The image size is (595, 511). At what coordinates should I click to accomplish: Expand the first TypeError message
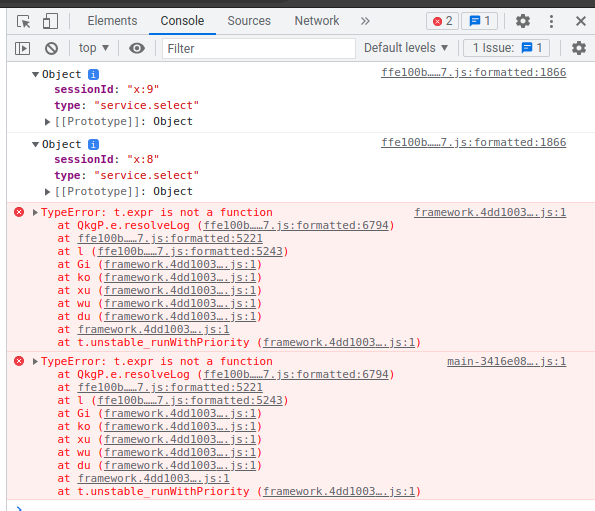click(35, 212)
